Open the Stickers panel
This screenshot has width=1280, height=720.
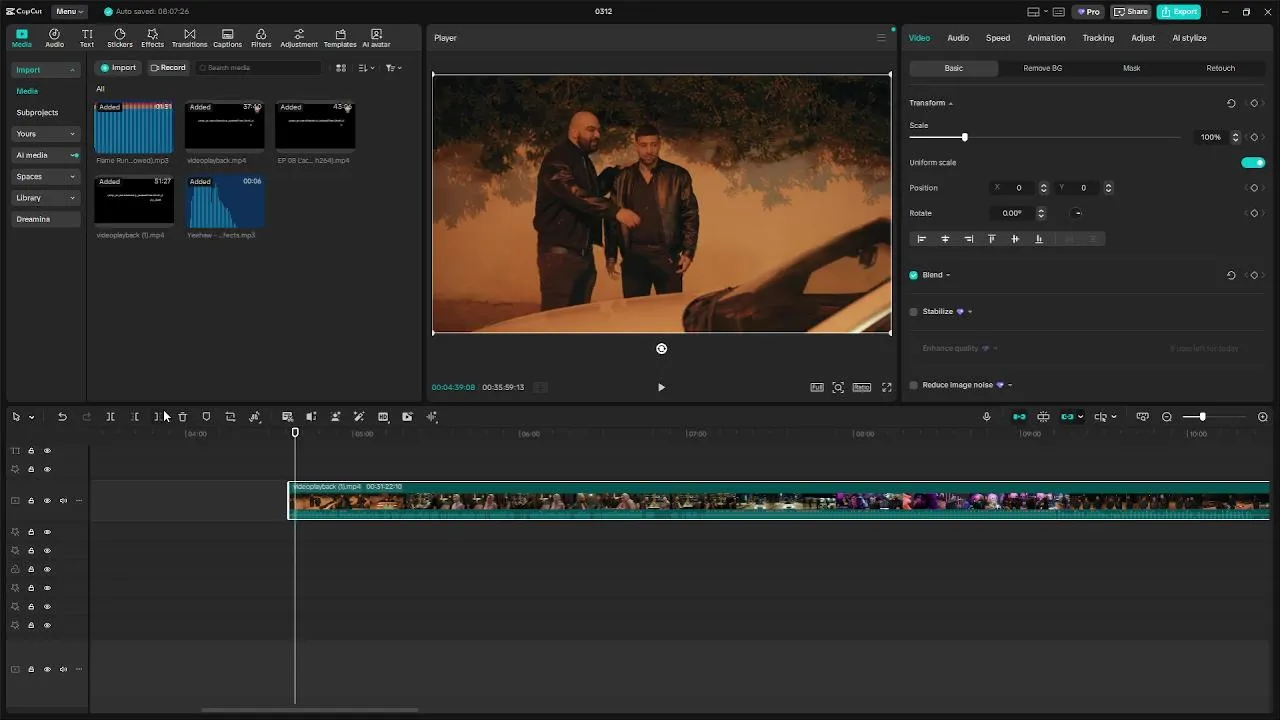click(120, 38)
